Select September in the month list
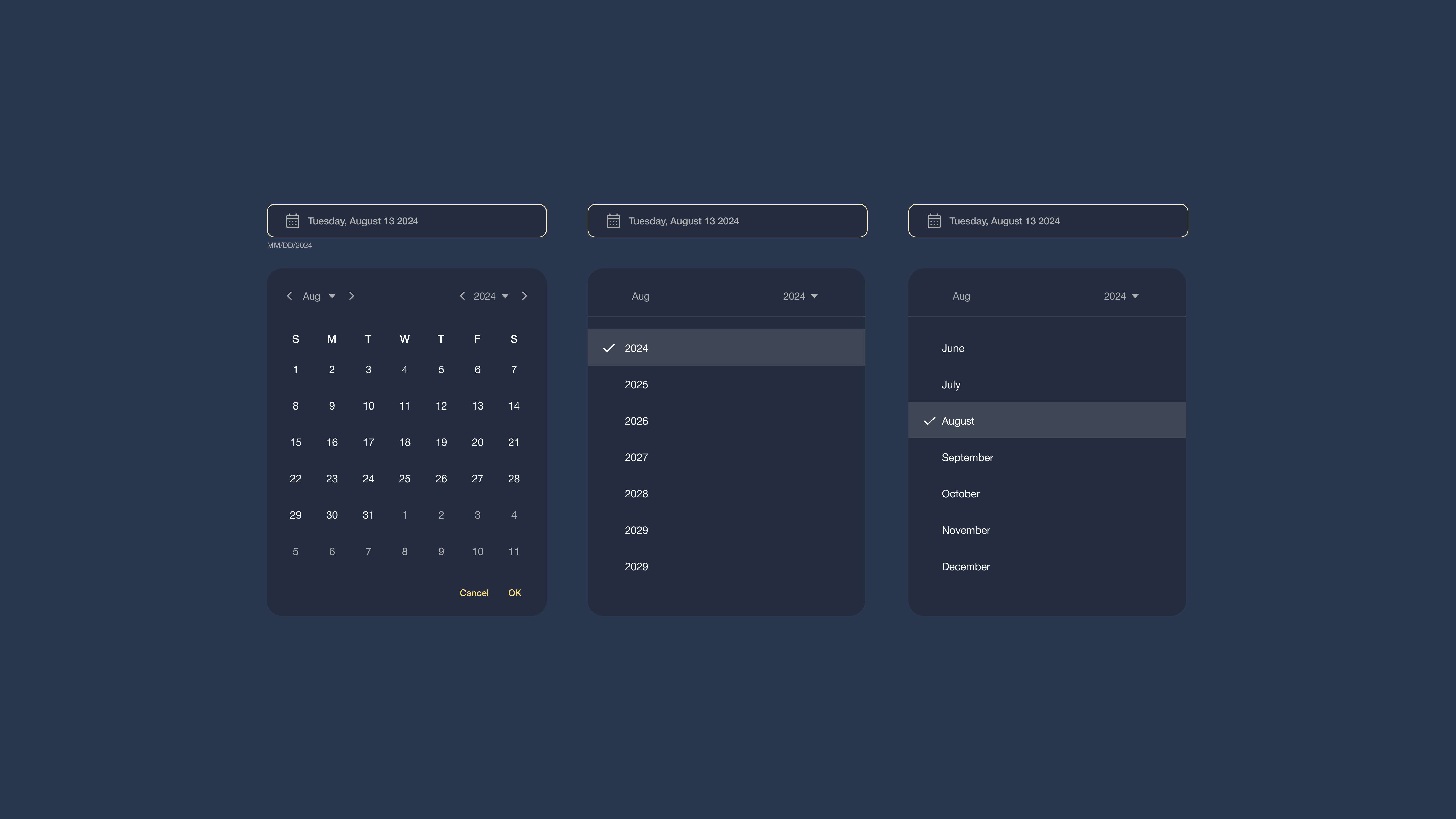The height and width of the screenshot is (819, 1456). pyautogui.click(x=1047, y=457)
